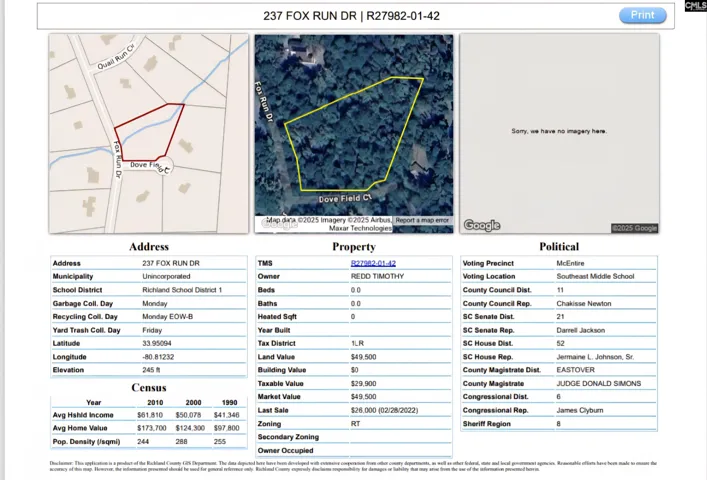Click the Latitude value 33.95094

tap(157, 343)
